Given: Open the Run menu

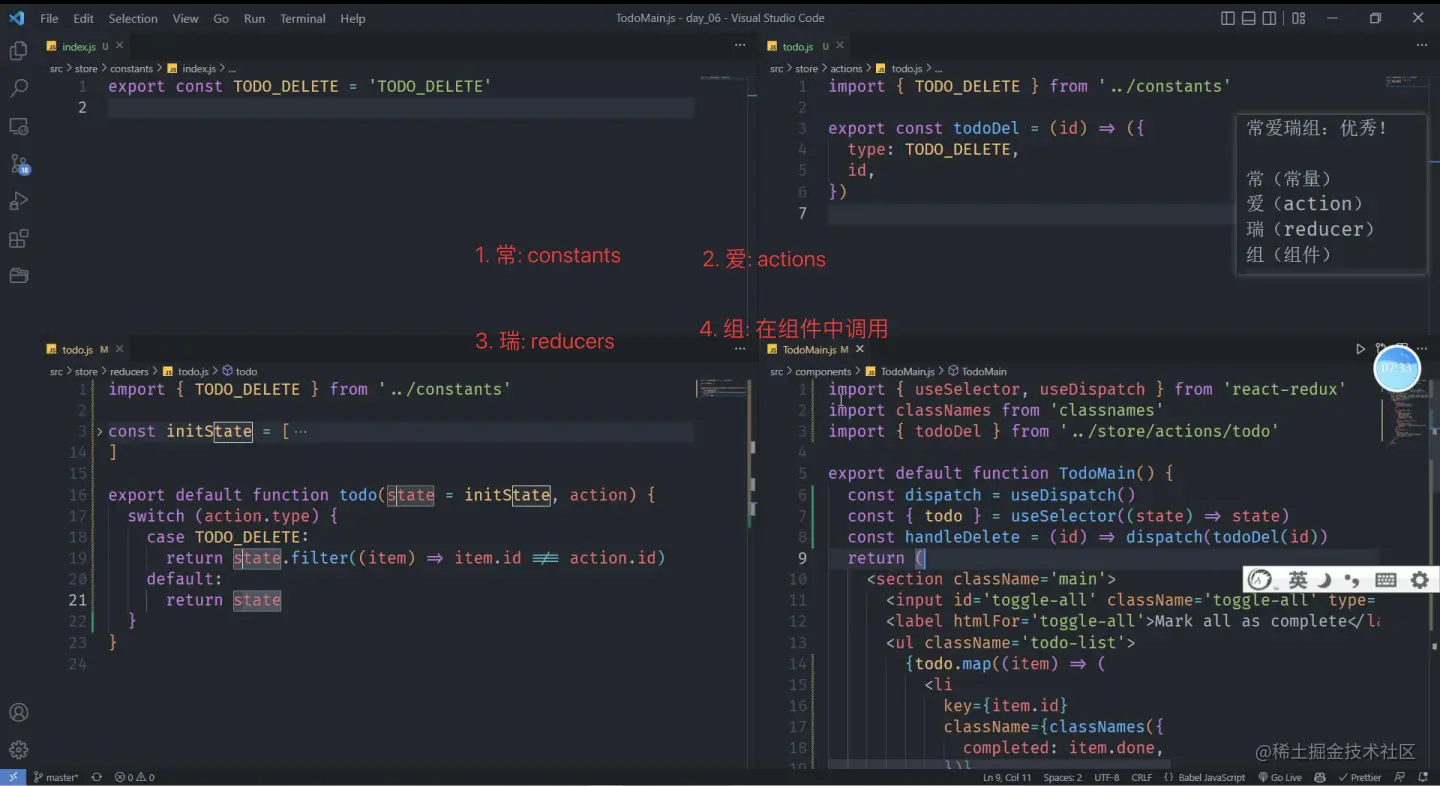Looking at the screenshot, I should point(254,18).
